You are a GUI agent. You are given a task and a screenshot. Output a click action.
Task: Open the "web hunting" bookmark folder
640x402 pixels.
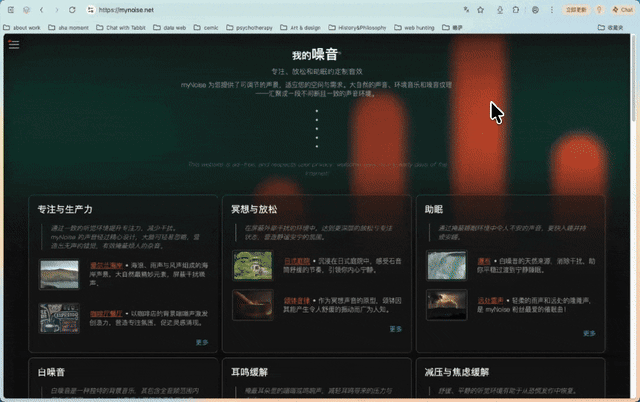click(x=414, y=28)
